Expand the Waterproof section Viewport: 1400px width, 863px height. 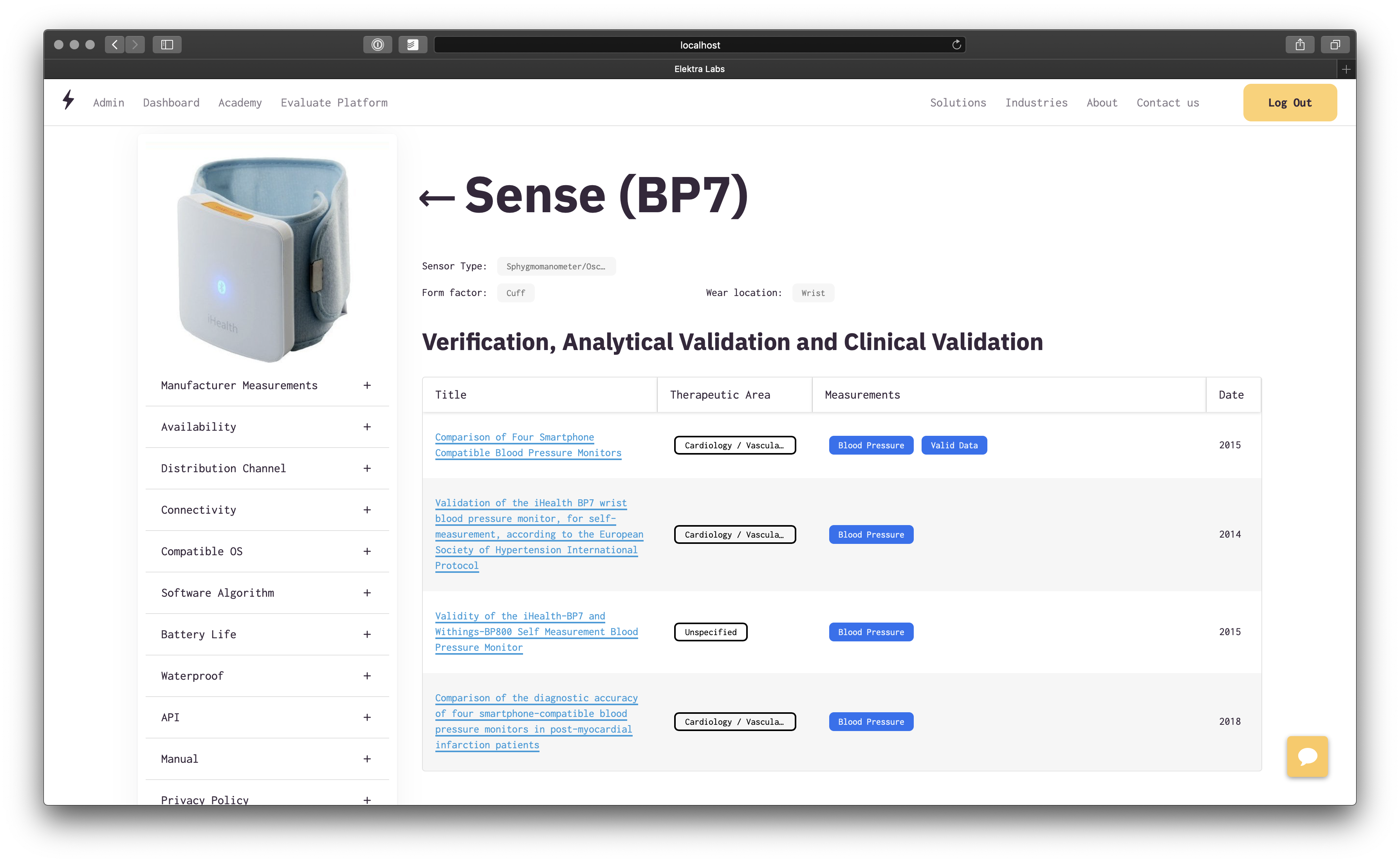coord(367,676)
